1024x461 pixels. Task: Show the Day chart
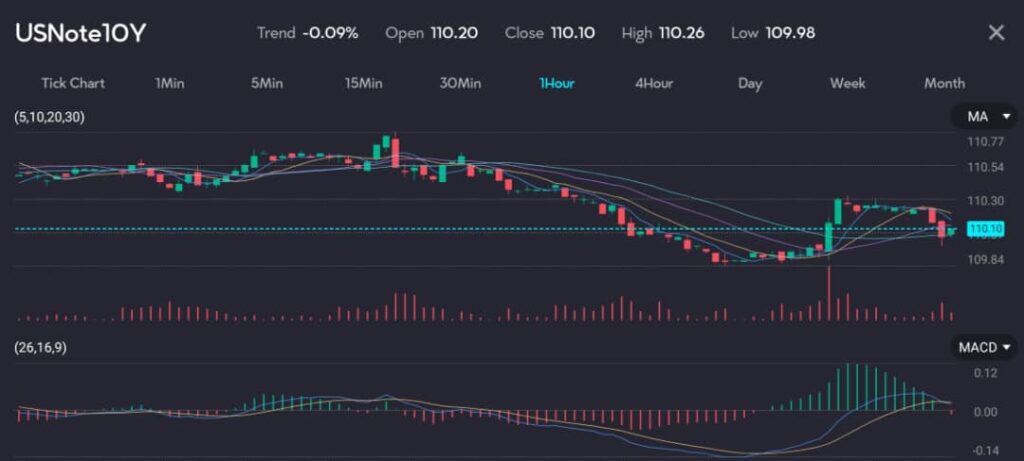point(750,83)
